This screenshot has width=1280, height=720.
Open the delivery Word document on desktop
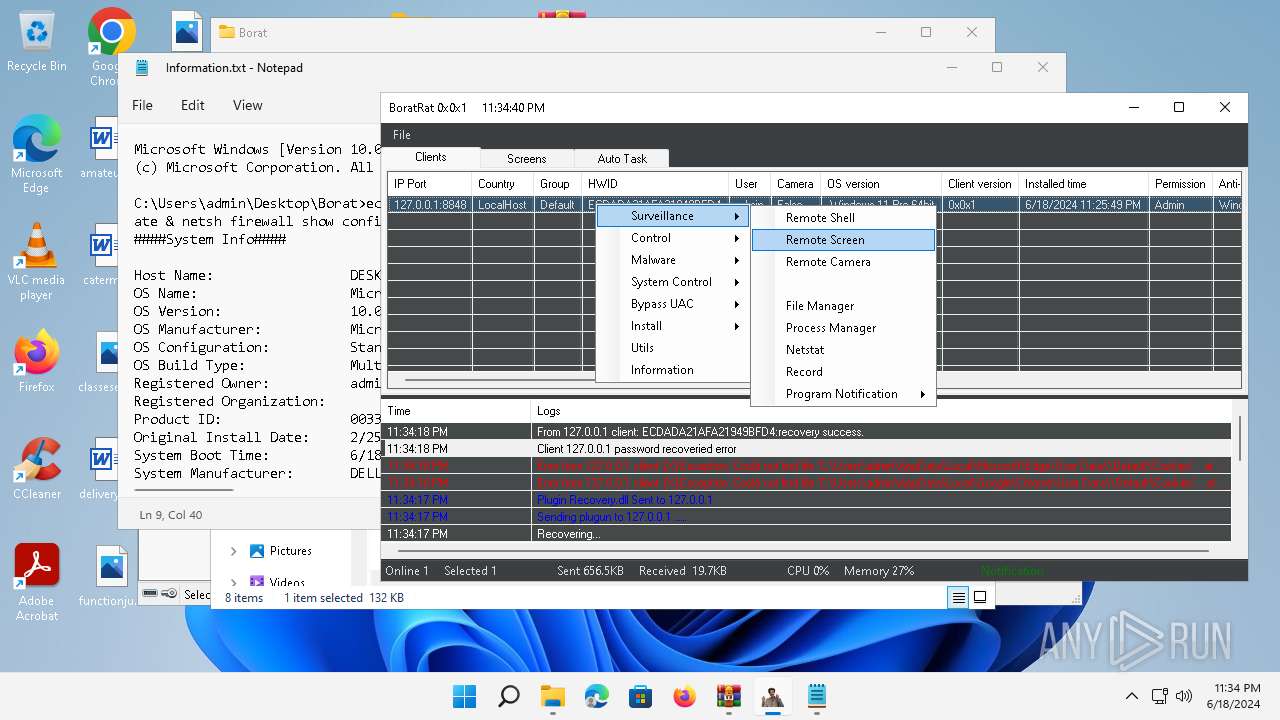100,468
